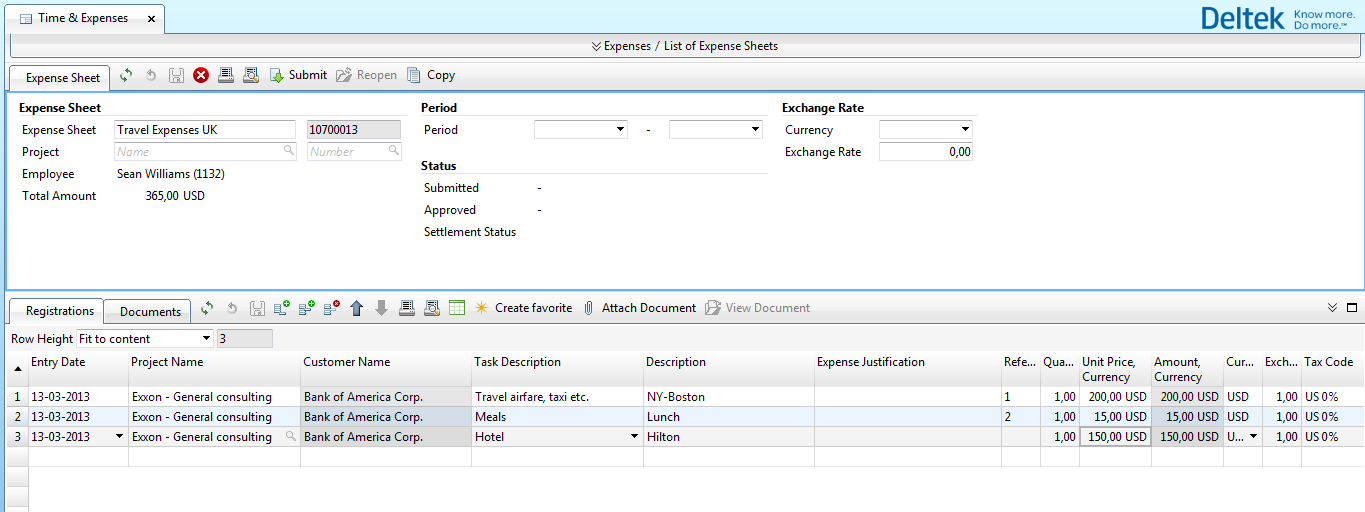Collapse the Registrations panel with double chevron
The height and width of the screenshot is (512, 1365).
coord(1332,308)
